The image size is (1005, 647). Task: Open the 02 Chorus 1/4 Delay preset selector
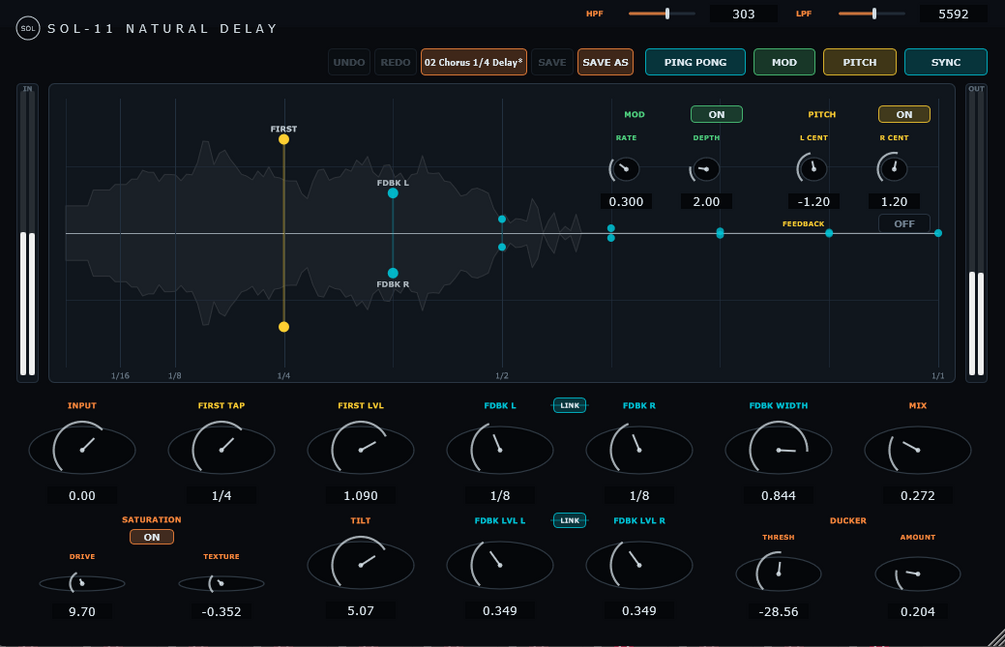click(x=474, y=62)
